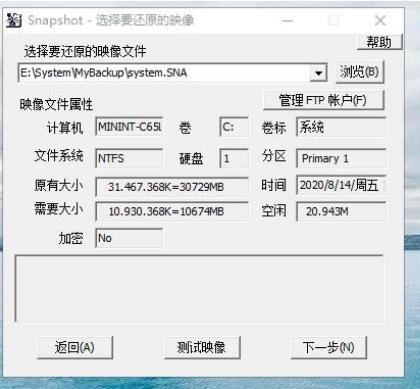Click the 文件系统 field showing NTFS
This screenshot has width=420, height=389.
(129, 158)
